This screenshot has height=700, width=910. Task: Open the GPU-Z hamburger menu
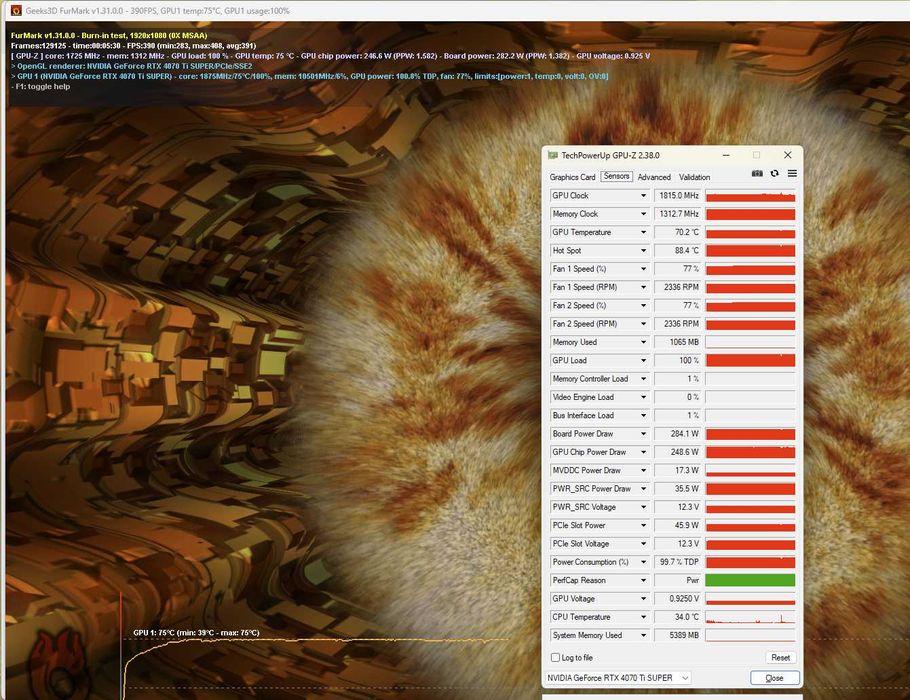(792, 174)
